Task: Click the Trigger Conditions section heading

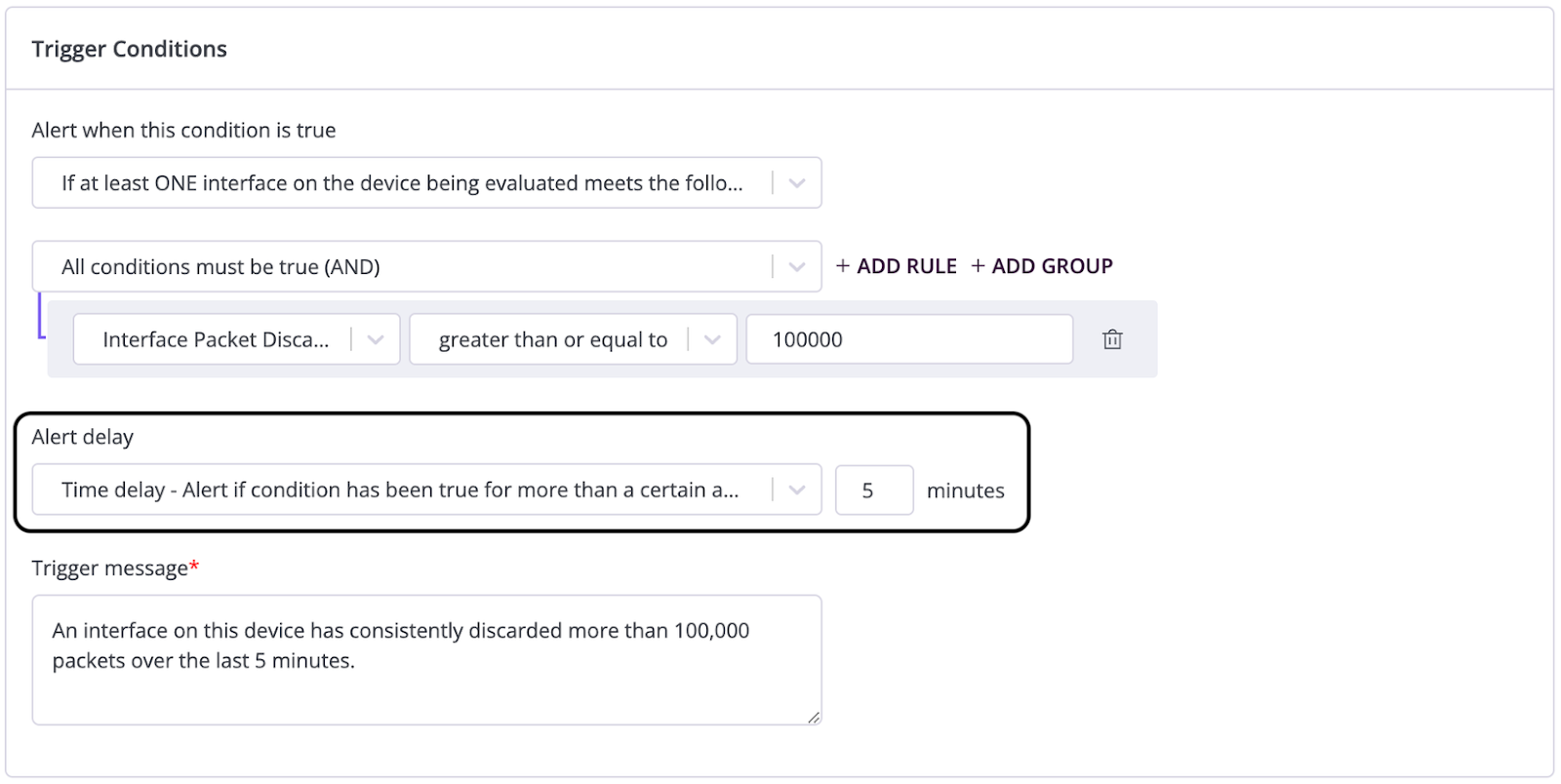Action: (x=129, y=49)
